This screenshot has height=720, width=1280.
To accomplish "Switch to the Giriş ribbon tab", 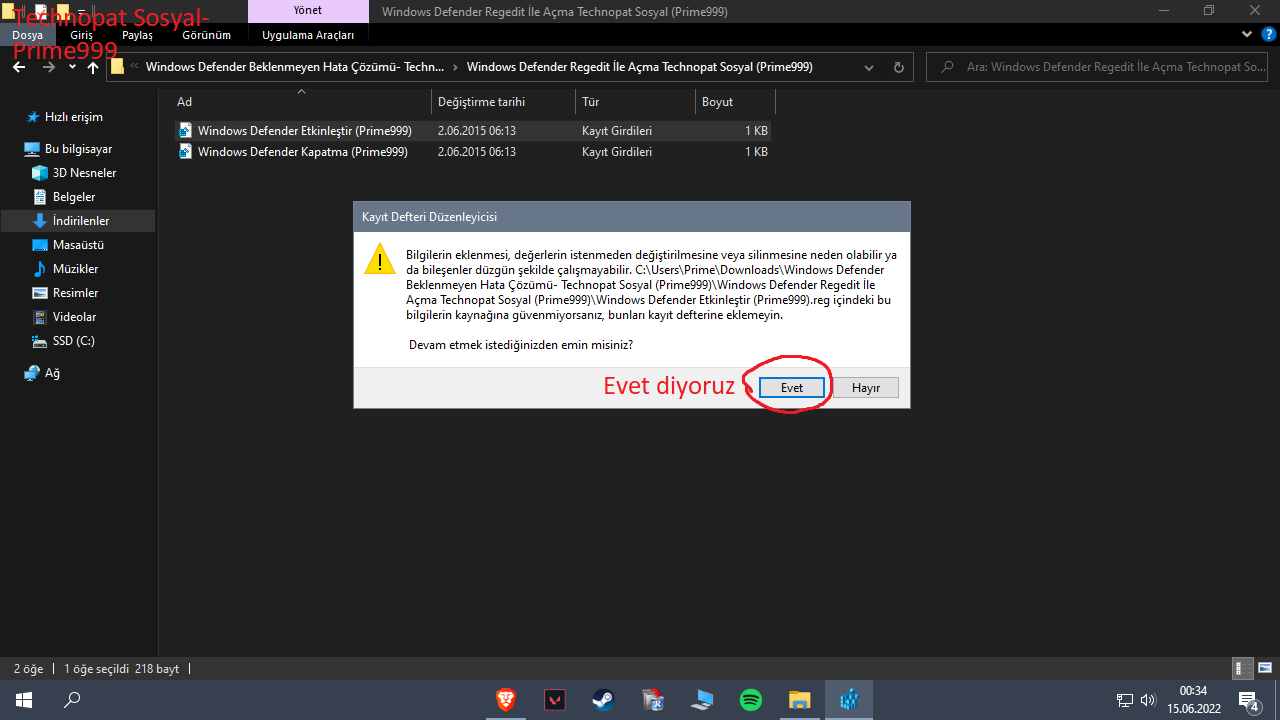I will pyautogui.click(x=82, y=35).
